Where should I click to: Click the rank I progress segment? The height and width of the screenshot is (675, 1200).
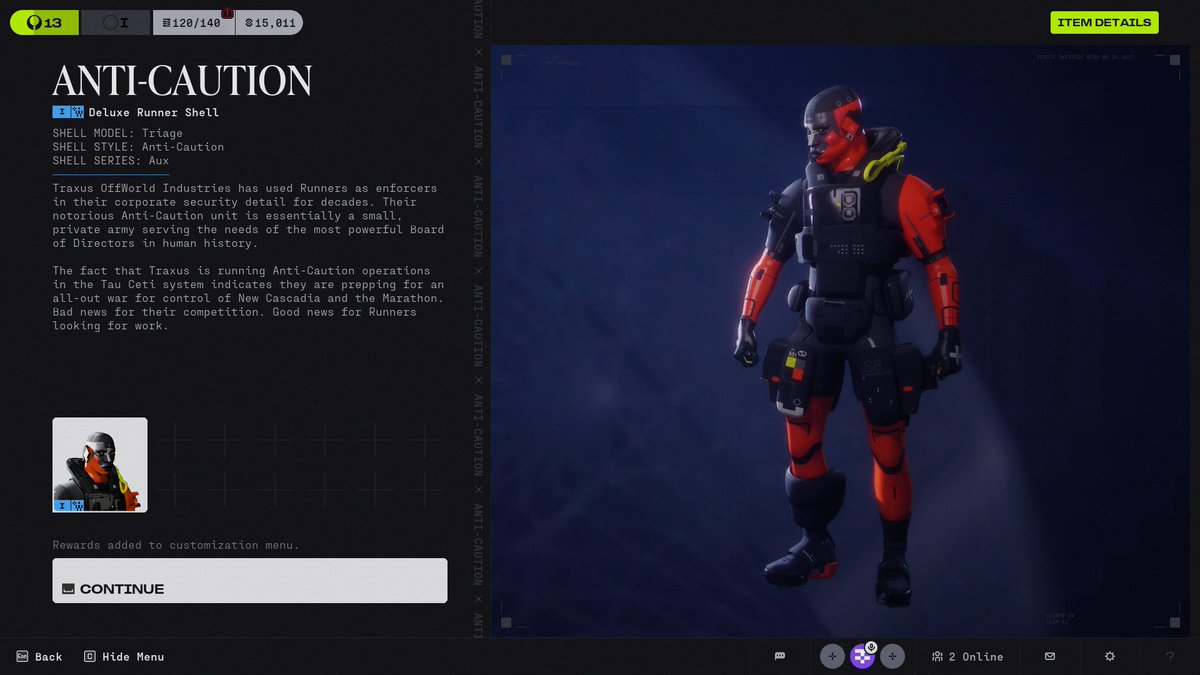(x=116, y=22)
